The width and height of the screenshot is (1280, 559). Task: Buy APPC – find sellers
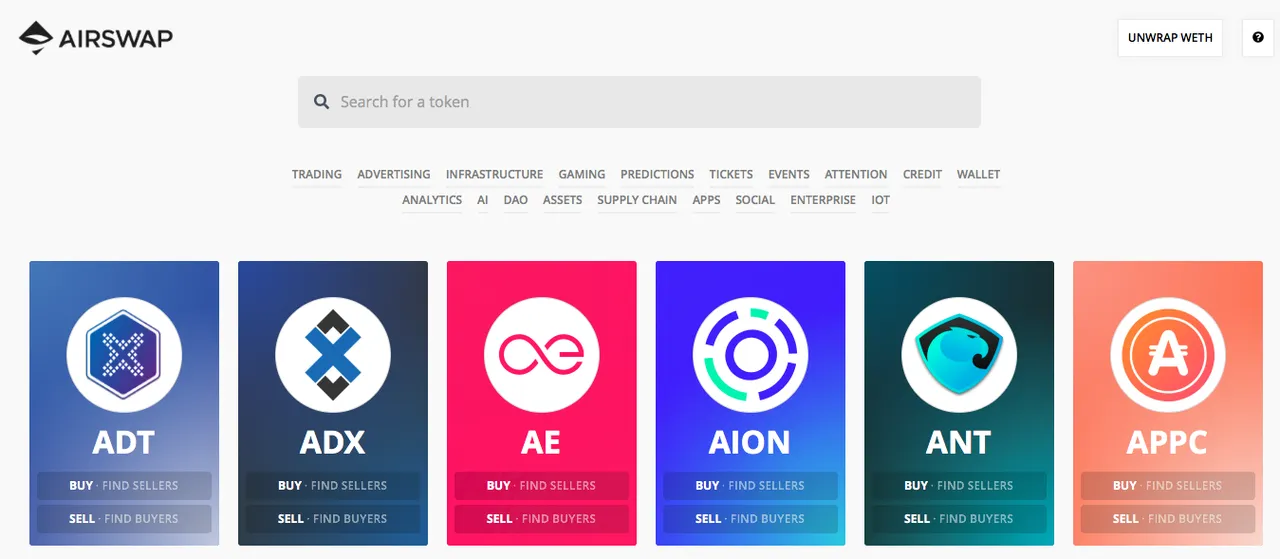pyautogui.click(x=1168, y=486)
